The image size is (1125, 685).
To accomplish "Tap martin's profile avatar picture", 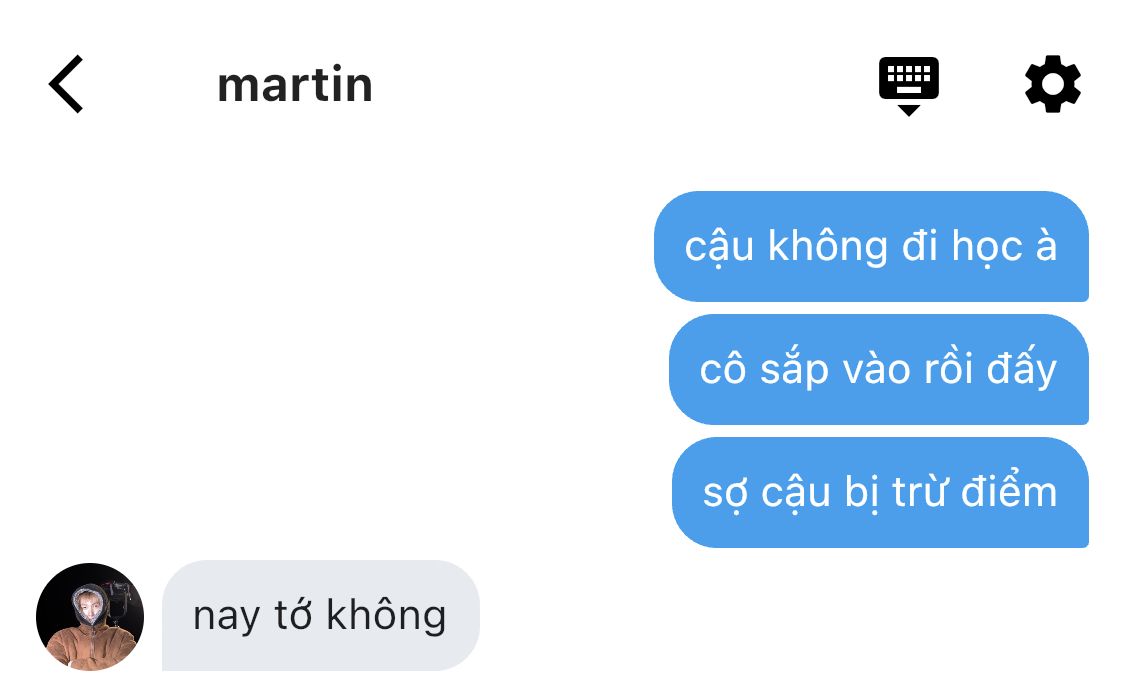I will pos(90,617).
